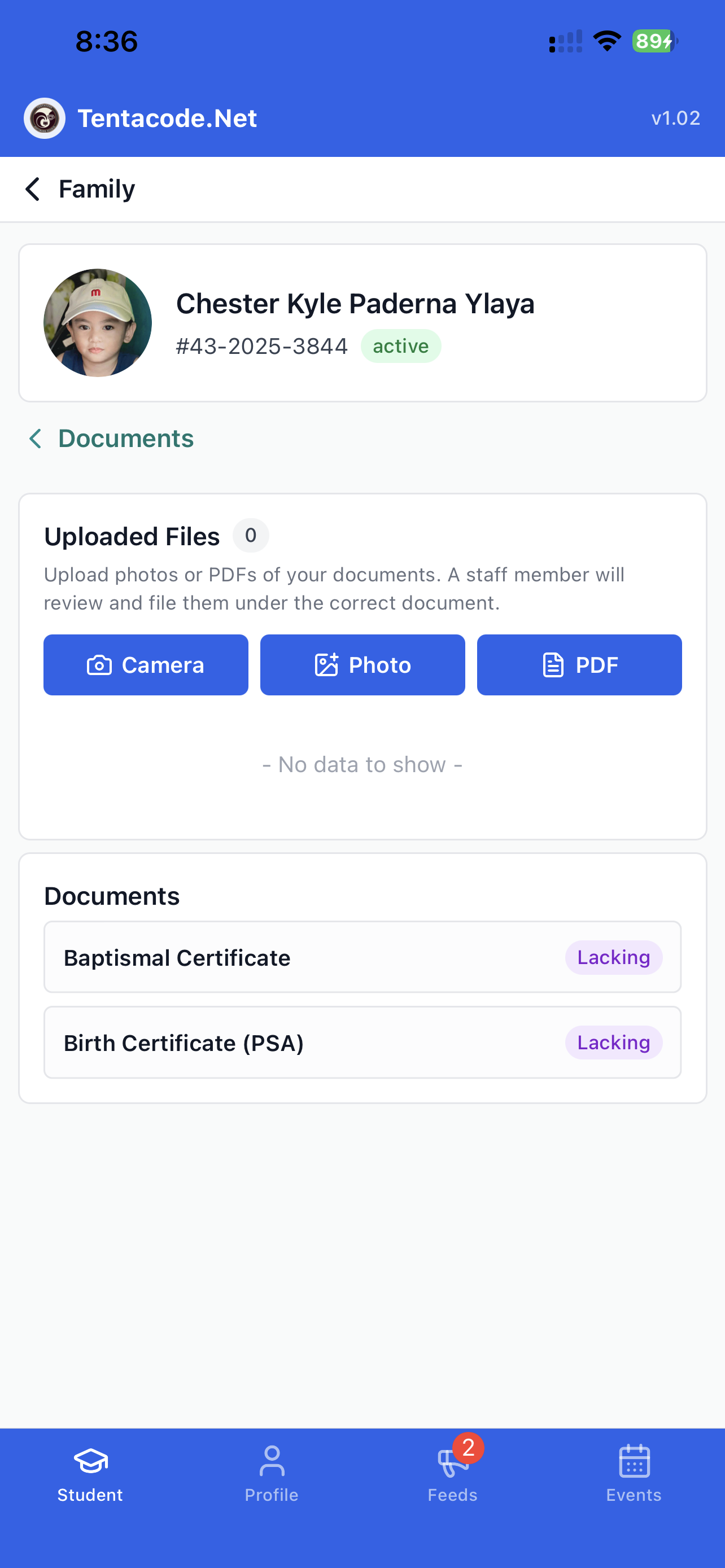725x1568 pixels.
Task: Tap the v1.02 version label
Action: [x=676, y=118]
